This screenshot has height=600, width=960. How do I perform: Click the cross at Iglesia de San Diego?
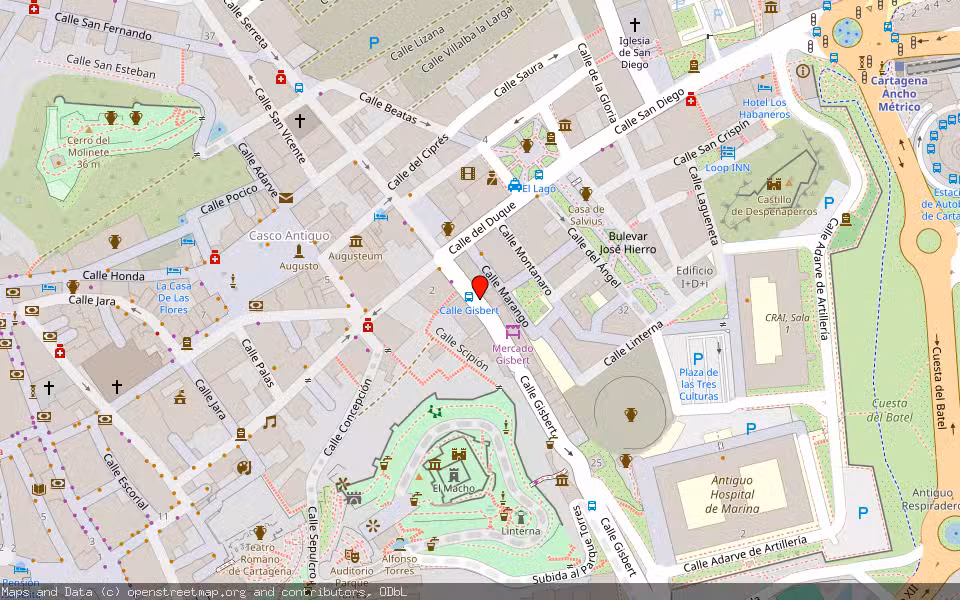point(635,23)
